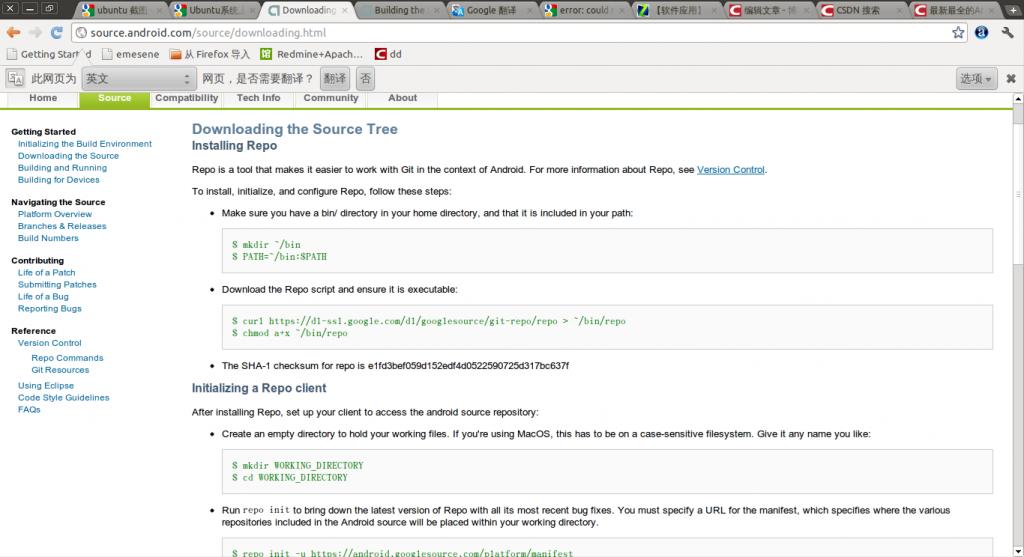This screenshot has height=557, width=1024.
Task: Open Reporting Bugs sidebar link
Action: point(50,308)
